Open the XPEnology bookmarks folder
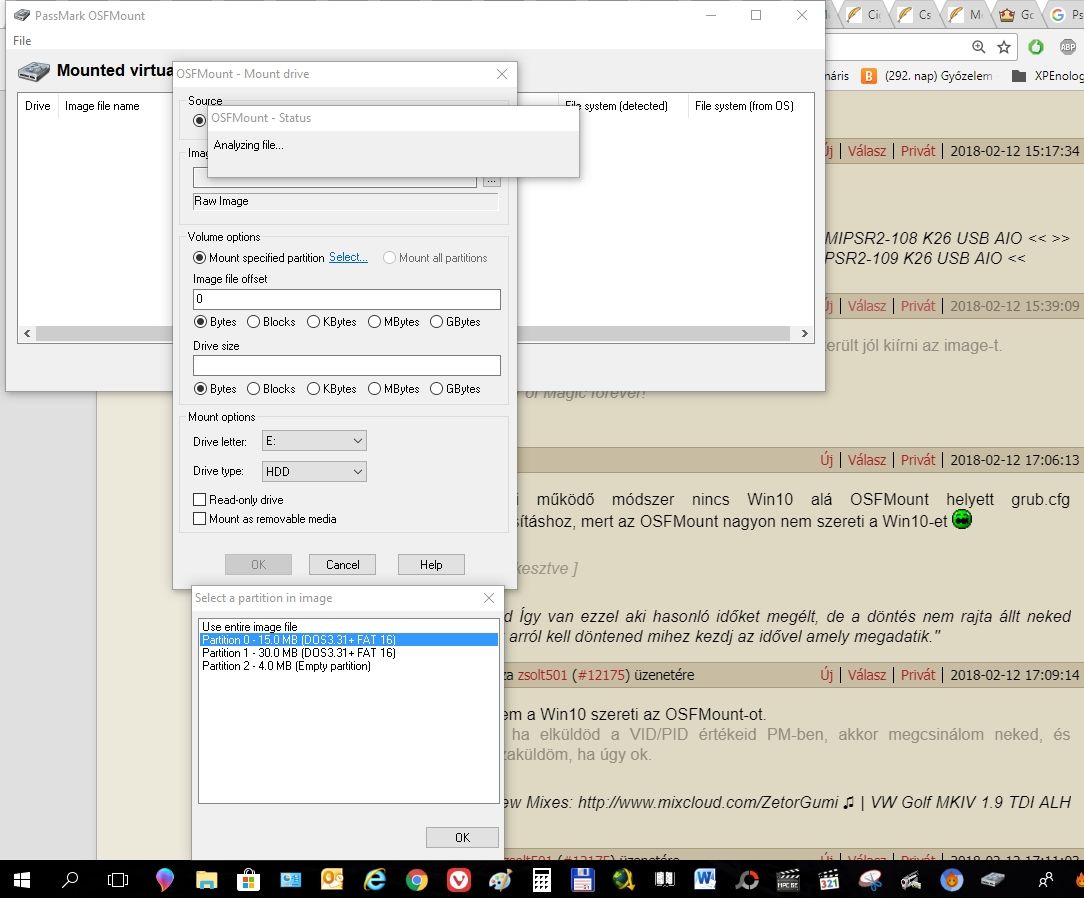Image resolution: width=1084 pixels, height=898 pixels. pos(1047,75)
